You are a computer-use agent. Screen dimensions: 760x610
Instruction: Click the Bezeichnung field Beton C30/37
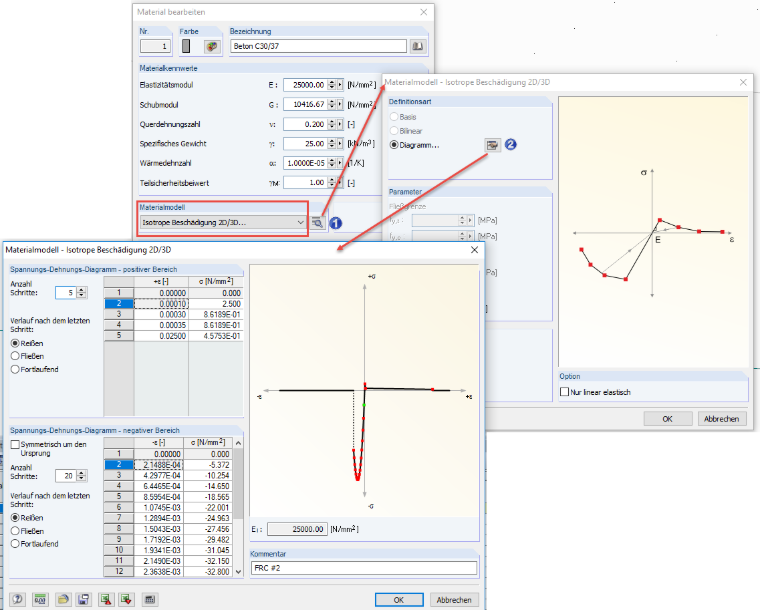click(x=318, y=47)
